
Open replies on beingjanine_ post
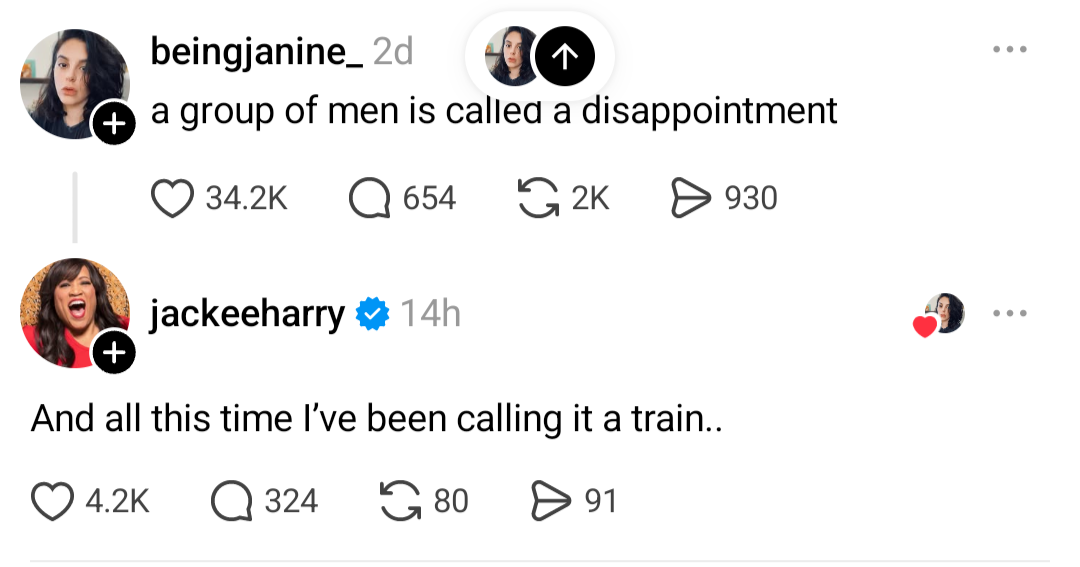point(369,198)
